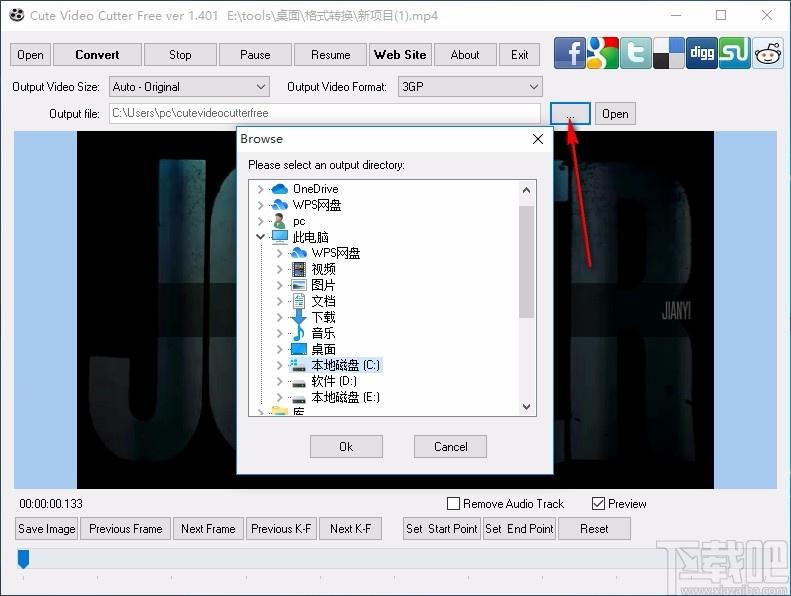
Task: Click the 视频 film icon
Action: pos(299,269)
